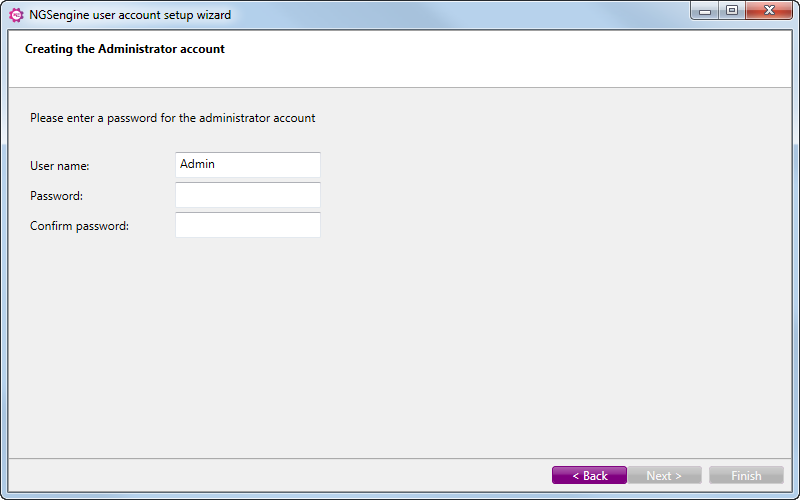Minimize the setup wizard window
The image size is (800, 500).
[705, 10]
